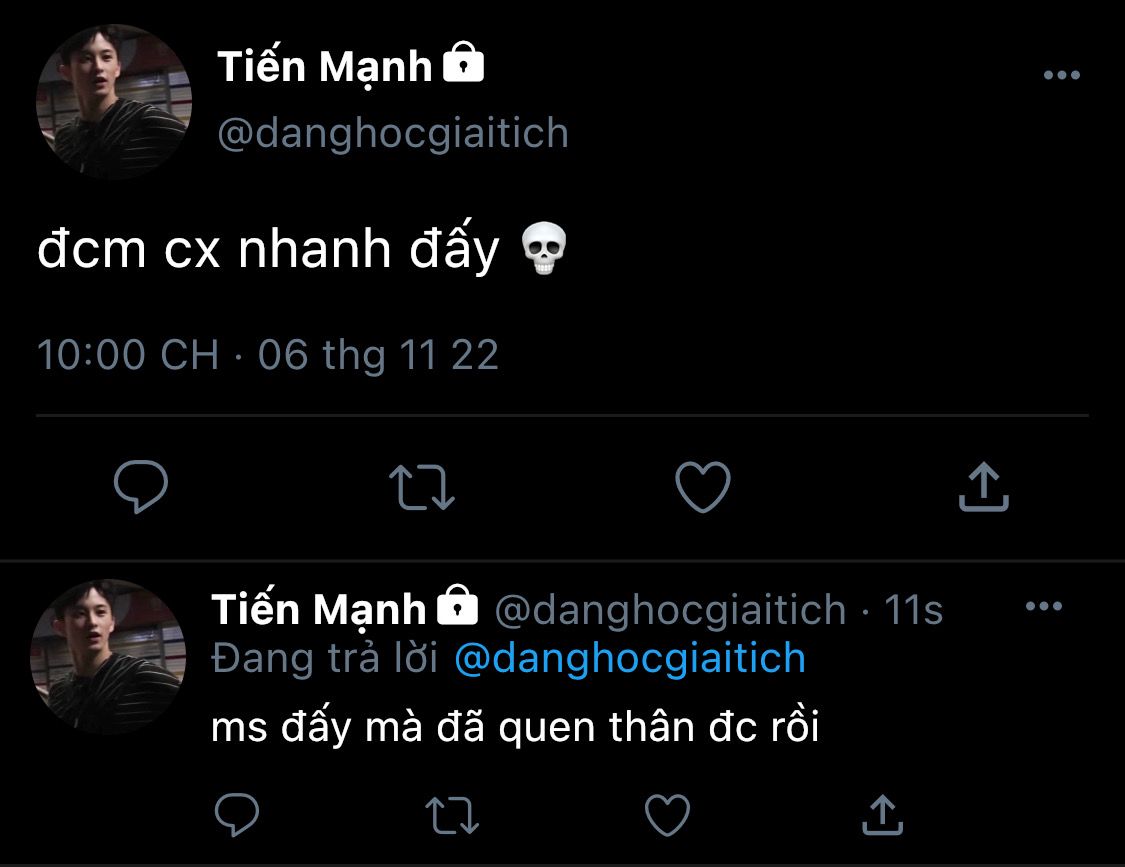Open more options on the 11s reply
This screenshot has width=1125, height=867.
1044,606
